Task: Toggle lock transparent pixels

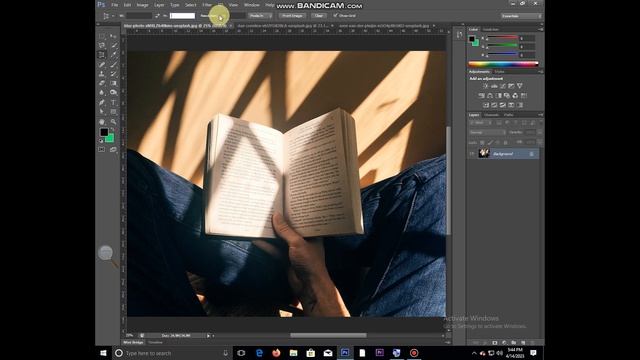Action: [x=482, y=142]
